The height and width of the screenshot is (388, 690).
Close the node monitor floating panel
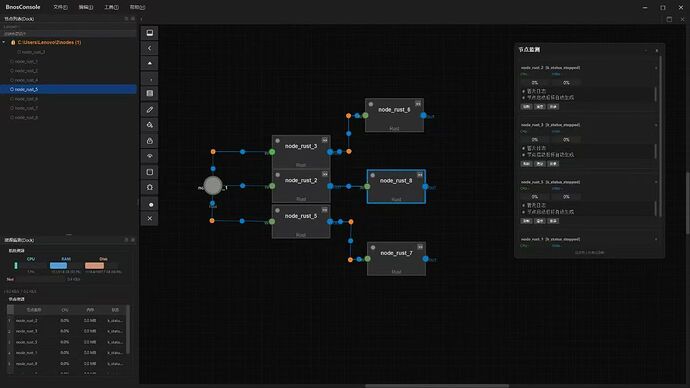[657, 51]
